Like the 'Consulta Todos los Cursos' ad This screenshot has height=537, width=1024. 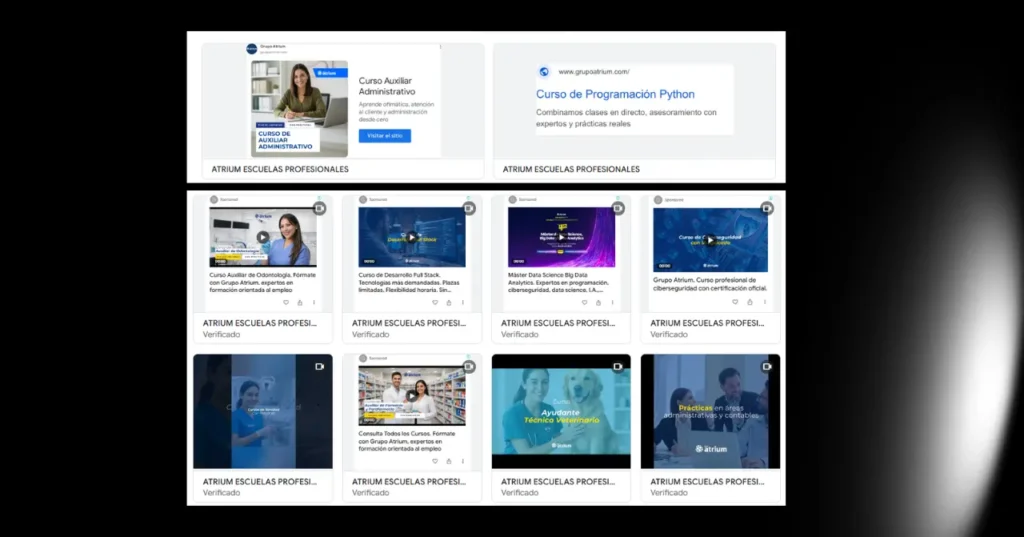pos(435,461)
